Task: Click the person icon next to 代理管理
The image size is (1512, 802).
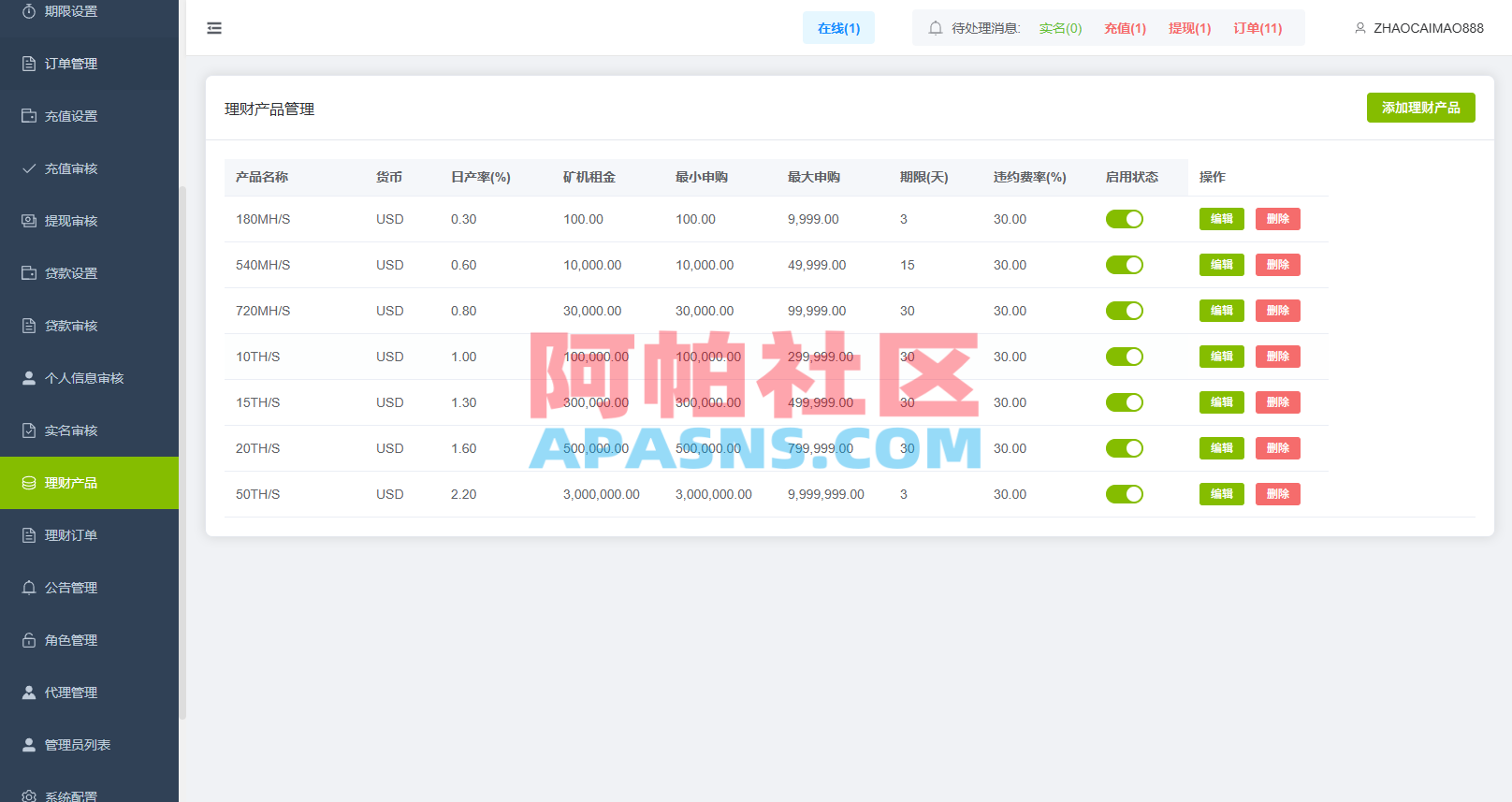Action: click(29, 693)
